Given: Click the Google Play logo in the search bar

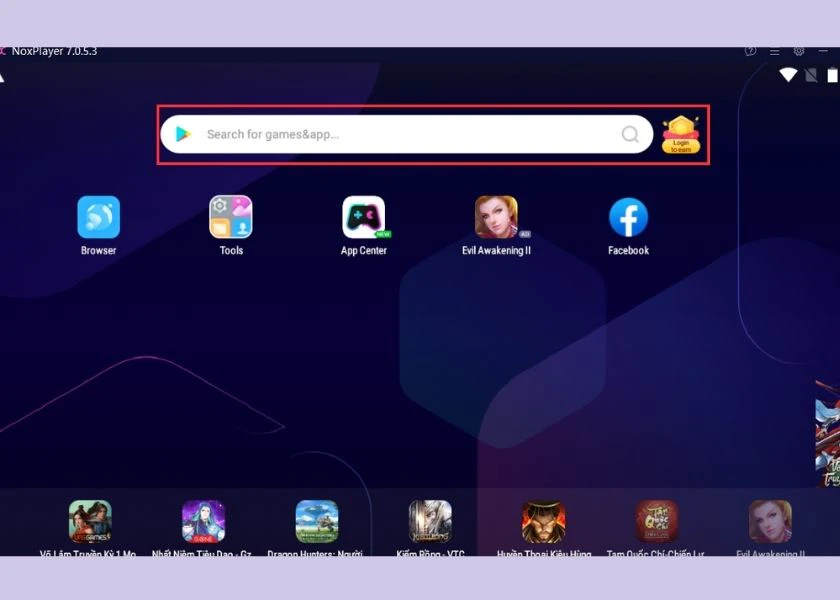Looking at the screenshot, I should click(183, 134).
